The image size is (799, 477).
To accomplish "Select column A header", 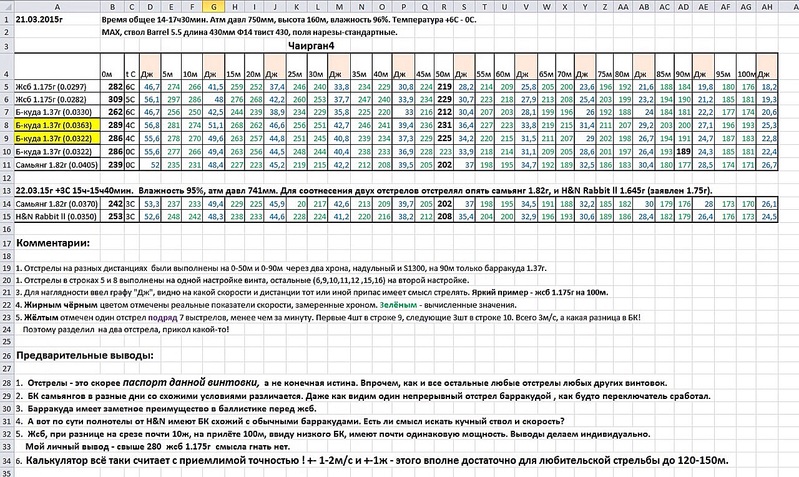I will (x=57, y=7).
